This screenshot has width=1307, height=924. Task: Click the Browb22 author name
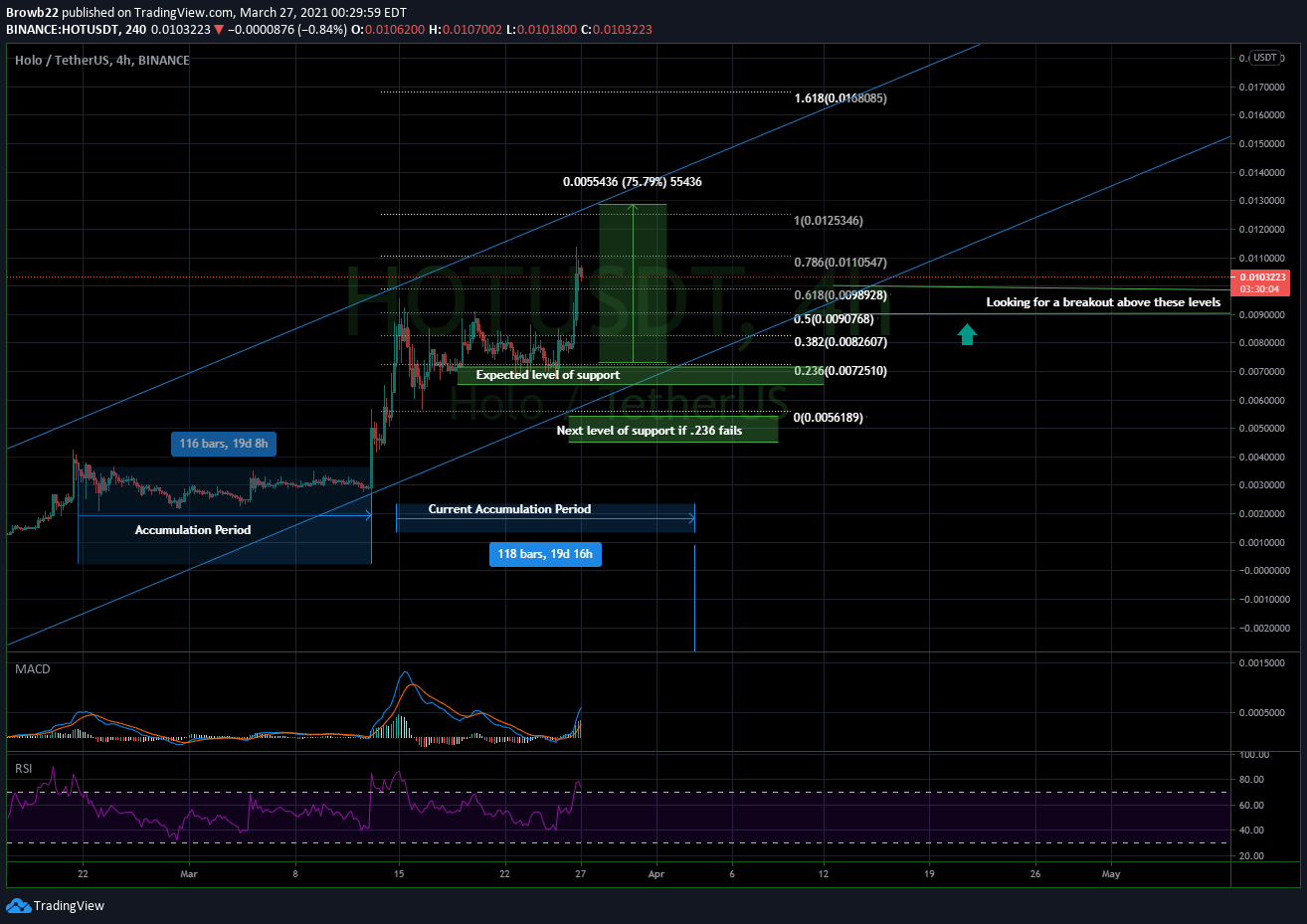[x=32, y=13]
